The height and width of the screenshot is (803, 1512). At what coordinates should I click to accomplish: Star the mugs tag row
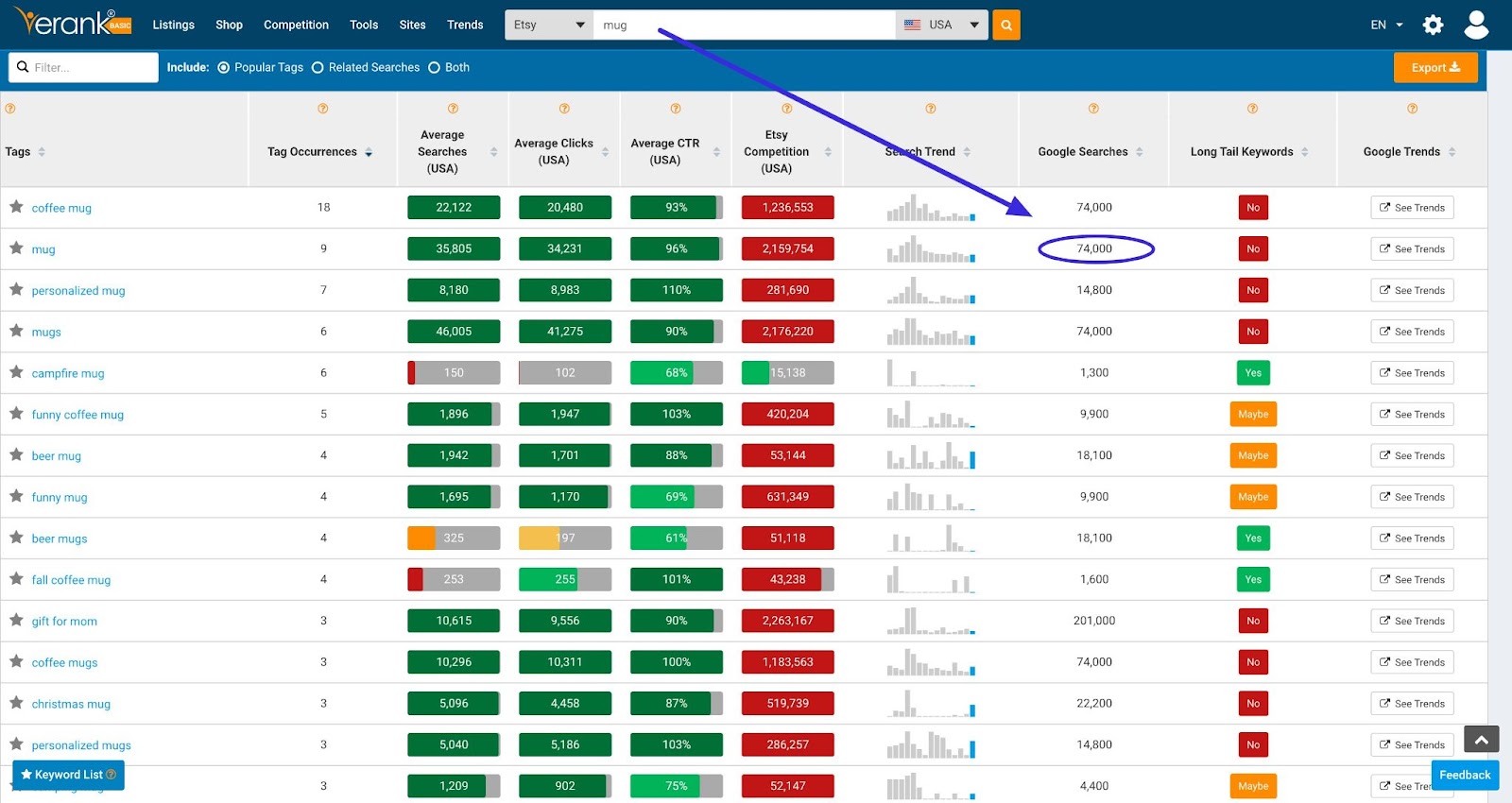(16, 331)
